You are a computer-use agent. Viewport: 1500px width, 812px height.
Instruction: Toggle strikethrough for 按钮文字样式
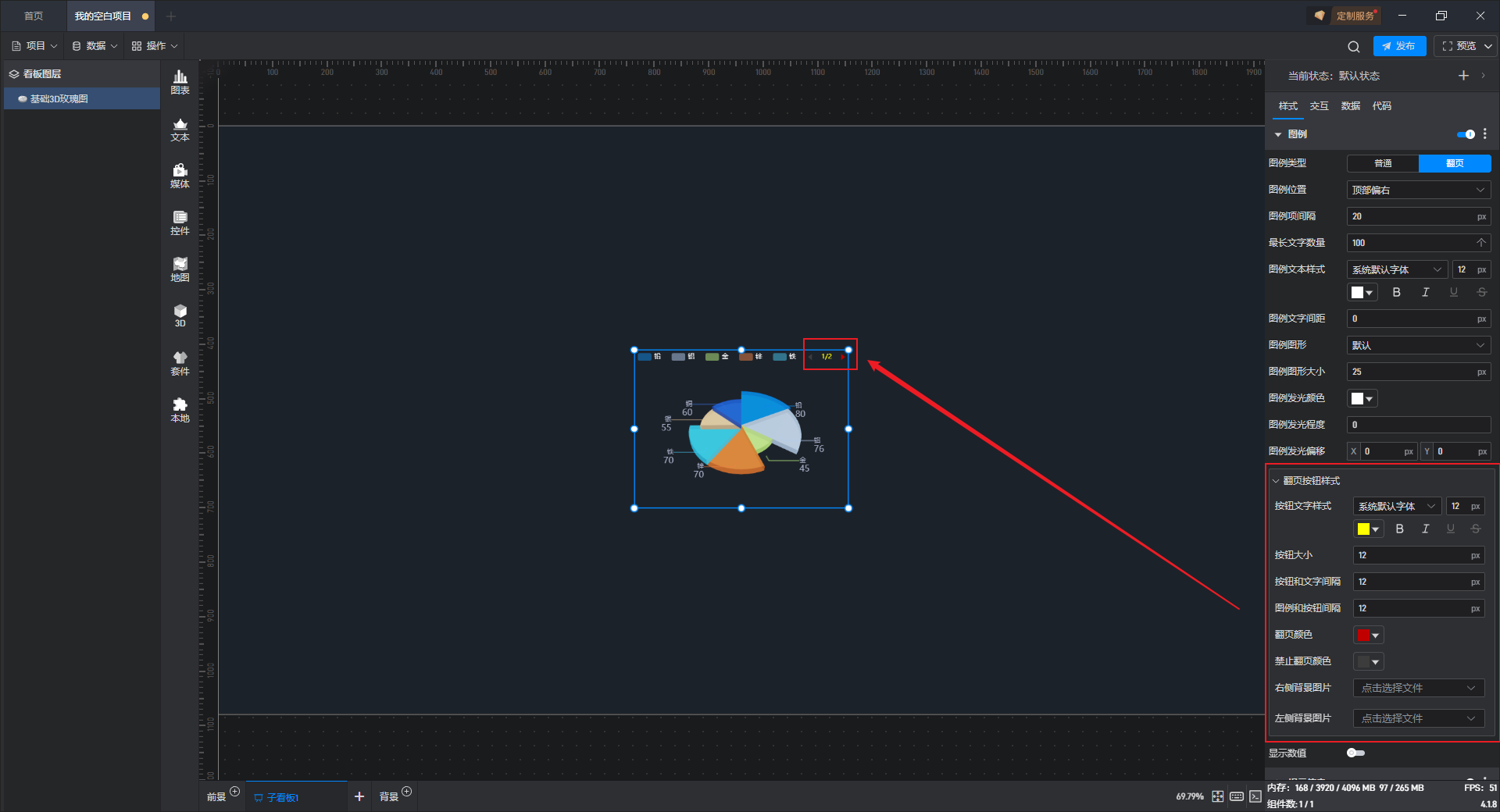click(1475, 529)
